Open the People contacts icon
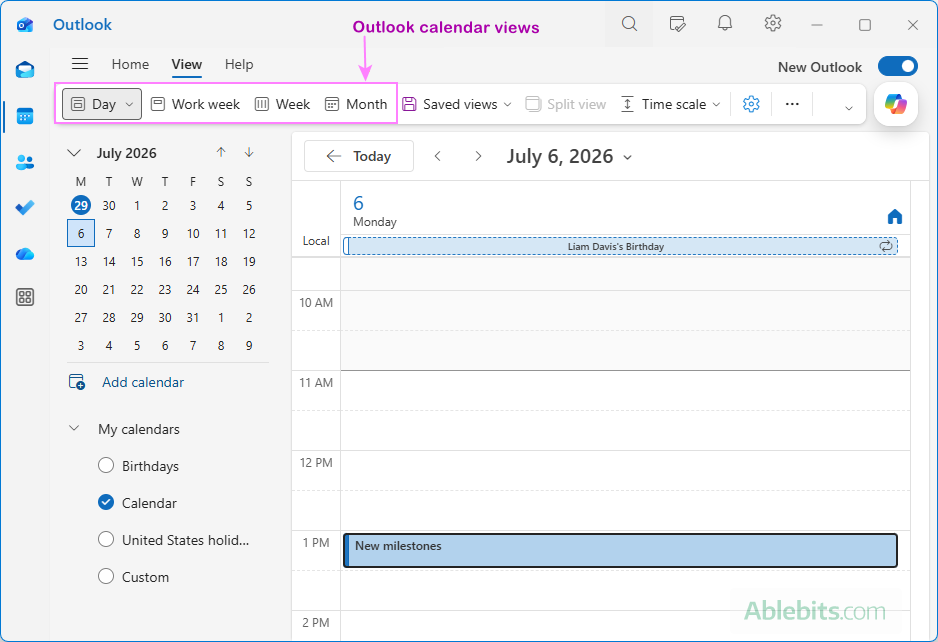Image resolution: width=938 pixels, height=642 pixels. click(x=25, y=162)
